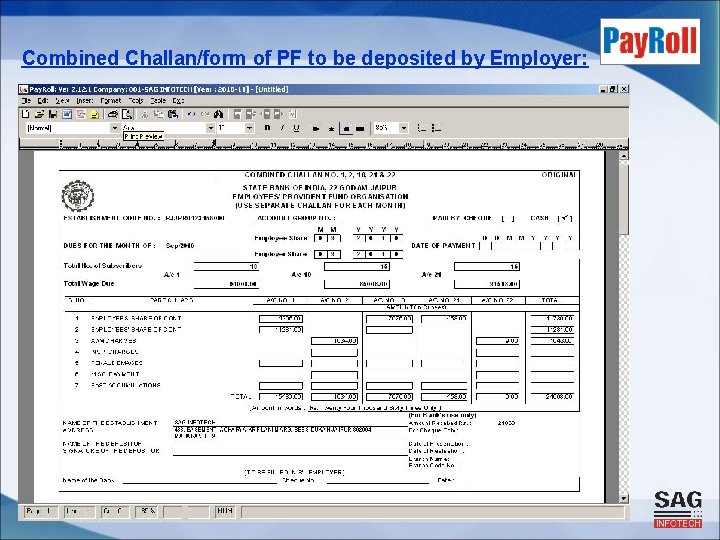Viewport: 720px width, 540px height.
Task: Click 'Total Wage Due' label
Action: (89, 284)
